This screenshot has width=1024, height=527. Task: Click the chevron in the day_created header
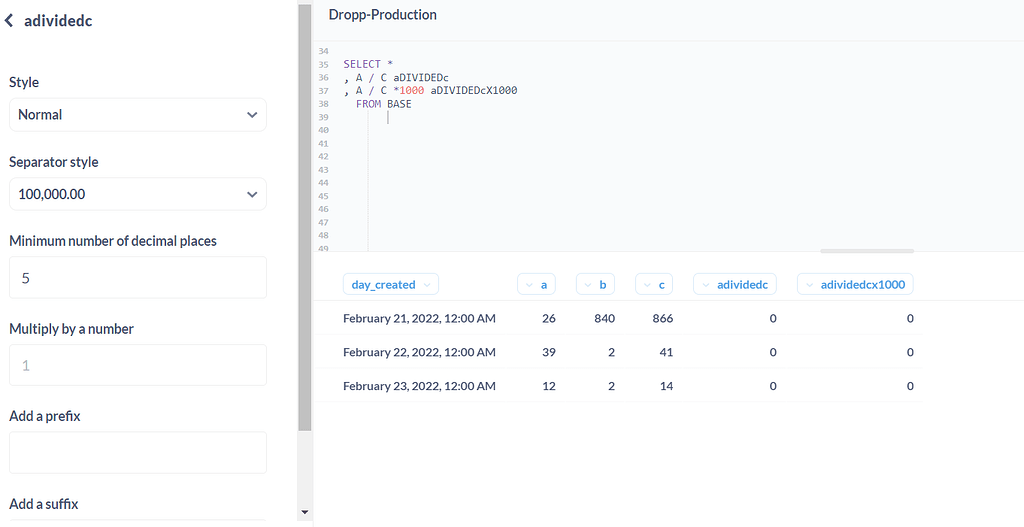point(427,285)
